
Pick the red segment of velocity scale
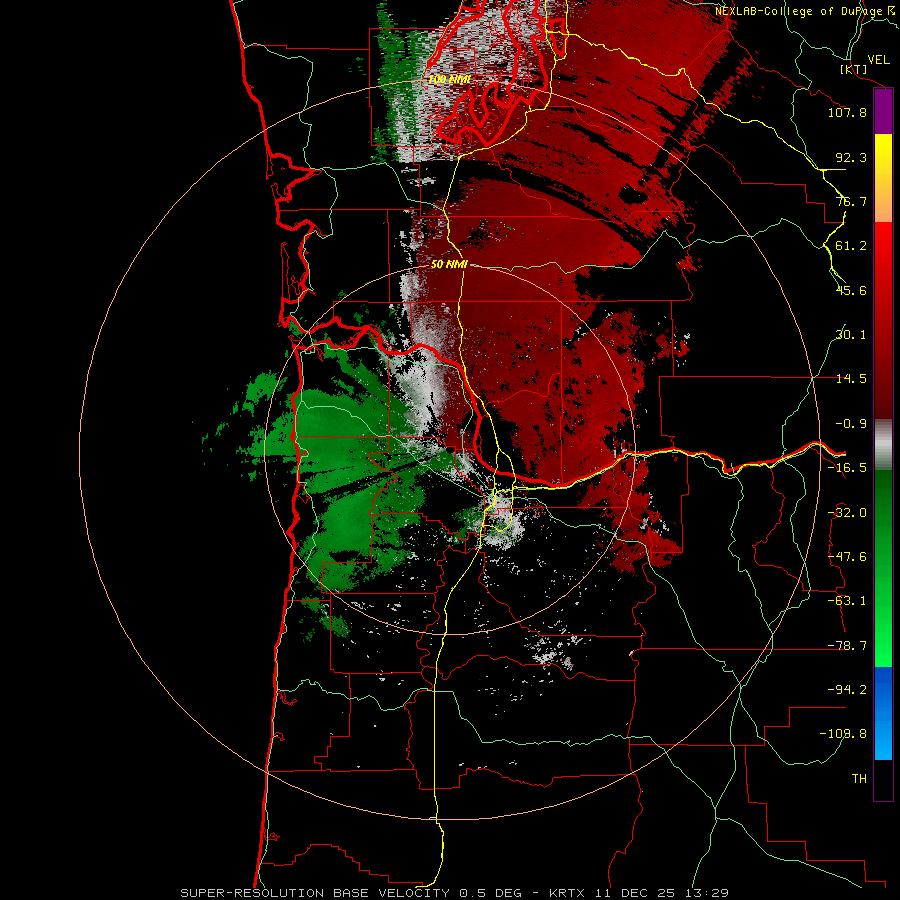883,320
